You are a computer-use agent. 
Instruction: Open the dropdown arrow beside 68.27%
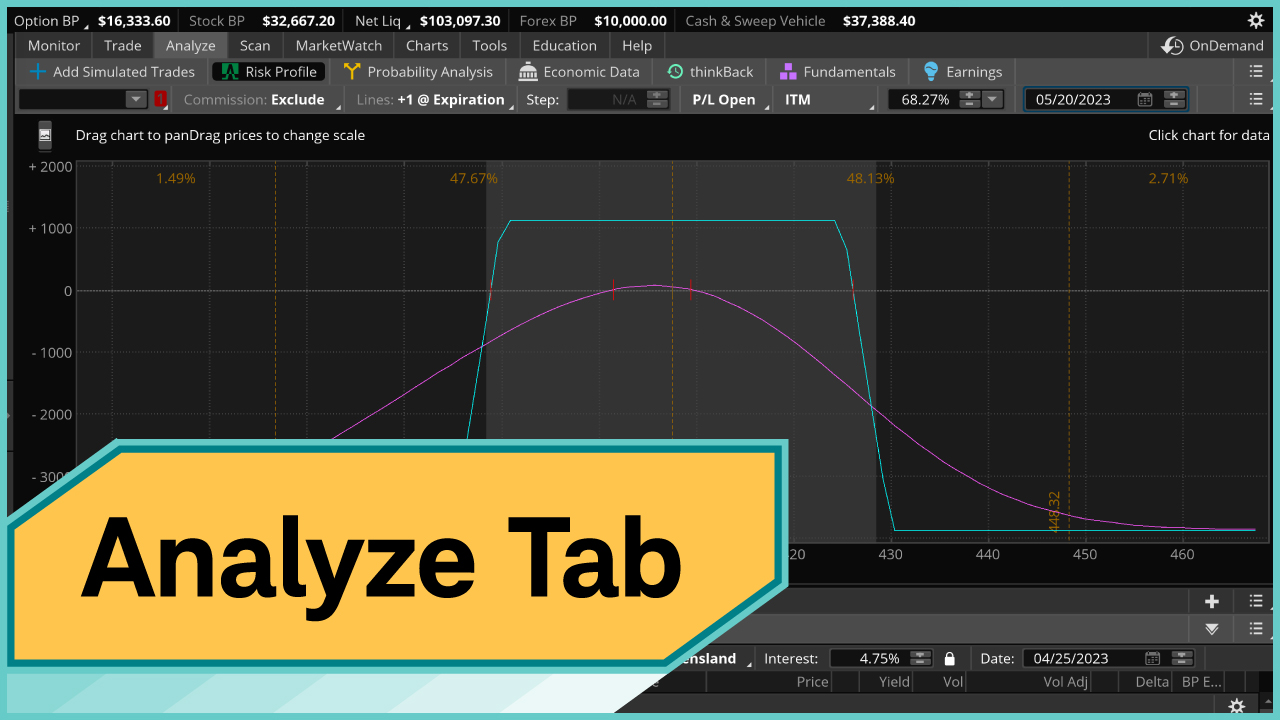click(x=992, y=99)
